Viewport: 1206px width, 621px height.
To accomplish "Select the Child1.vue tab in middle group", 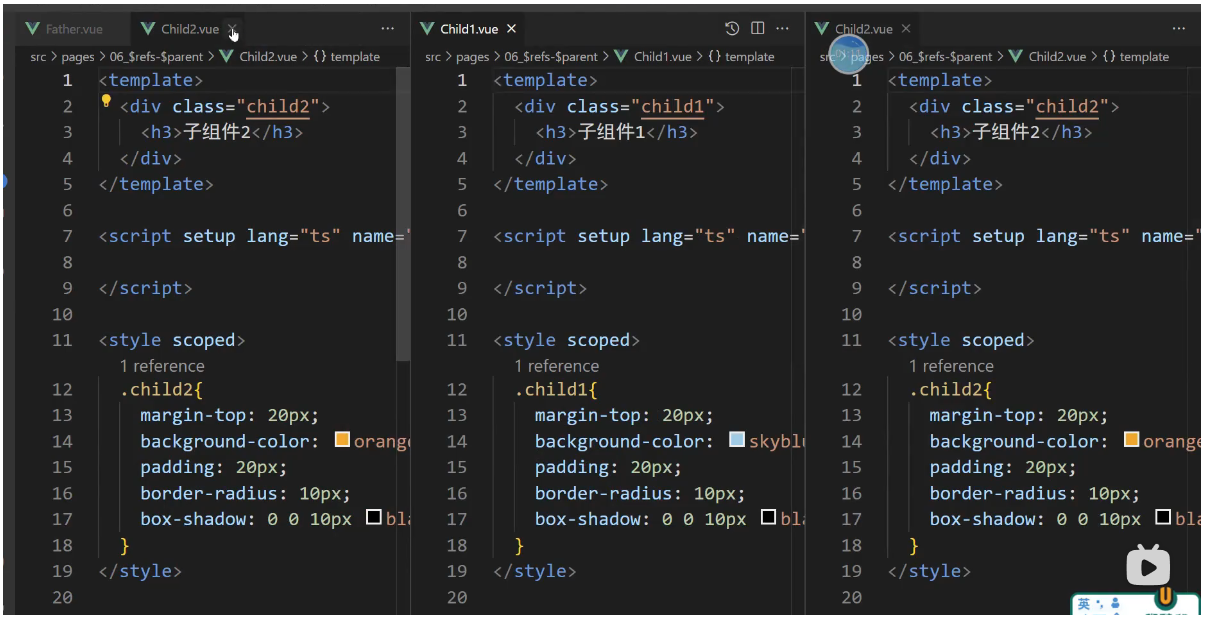I will pyautogui.click(x=469, y=29).
